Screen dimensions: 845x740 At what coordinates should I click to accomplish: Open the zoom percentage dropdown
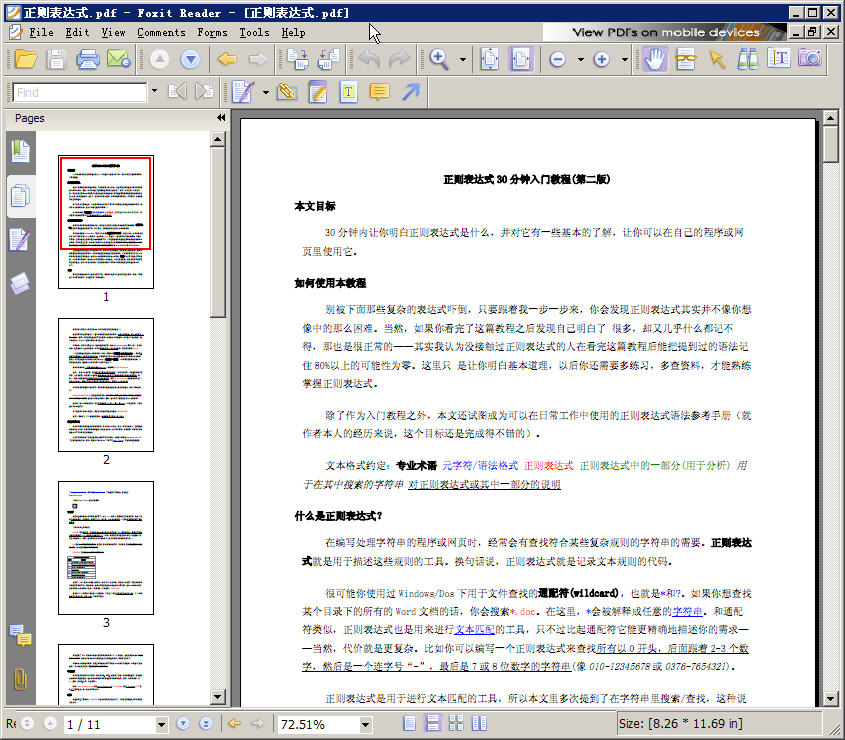click(x=364, y=724)
